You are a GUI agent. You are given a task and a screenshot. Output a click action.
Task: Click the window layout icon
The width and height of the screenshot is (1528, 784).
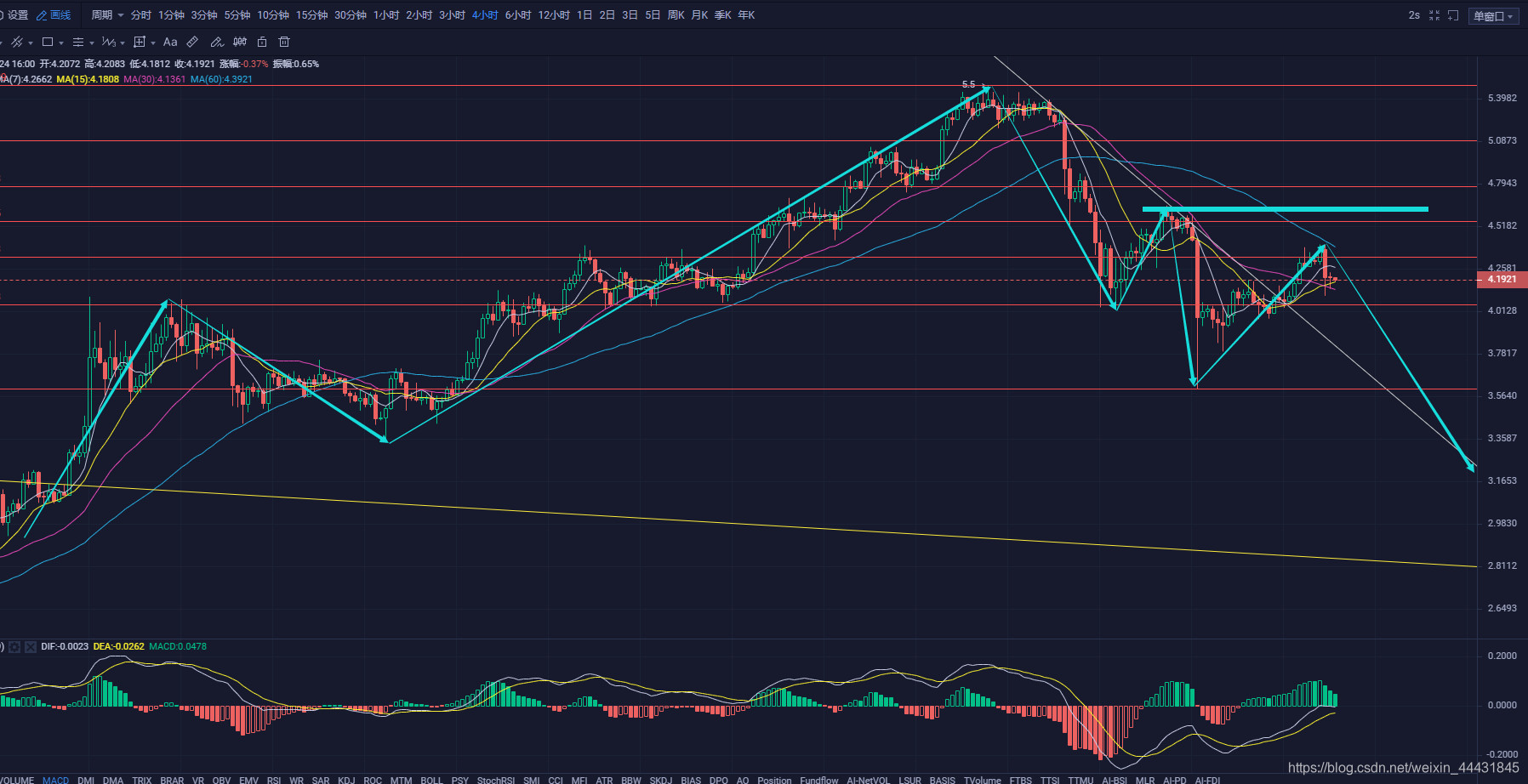(x=1453, y=15)
